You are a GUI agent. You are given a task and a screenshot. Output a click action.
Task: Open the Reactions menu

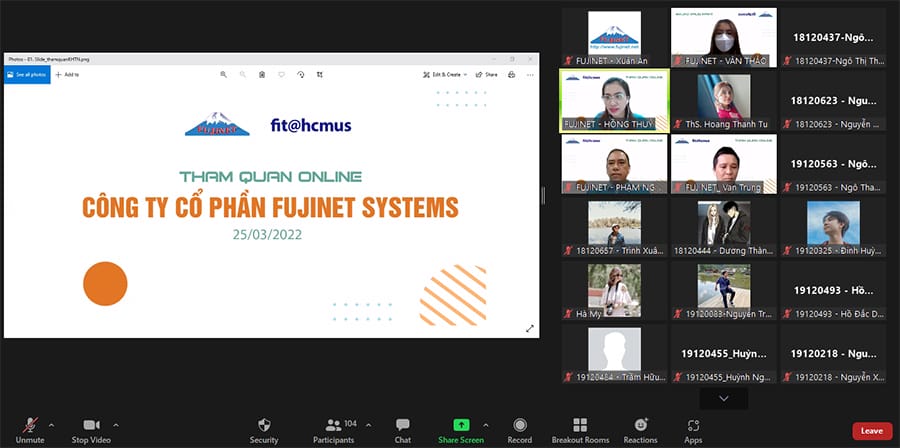coord(641,430)
